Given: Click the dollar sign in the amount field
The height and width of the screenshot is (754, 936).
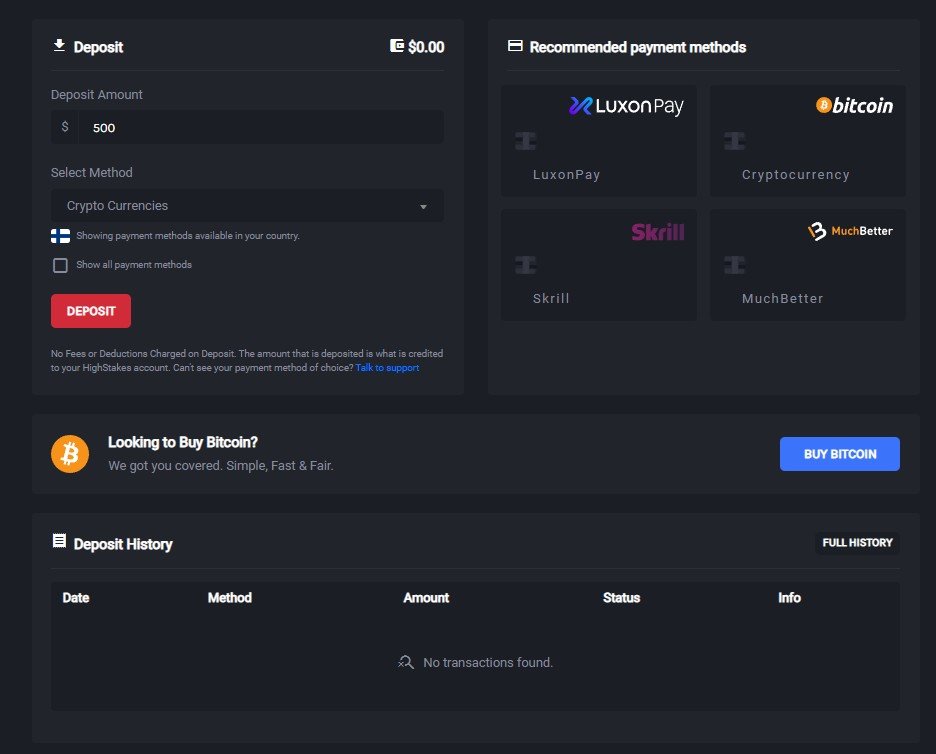Looking at the screenshot, I should click(x=65, y=127).
